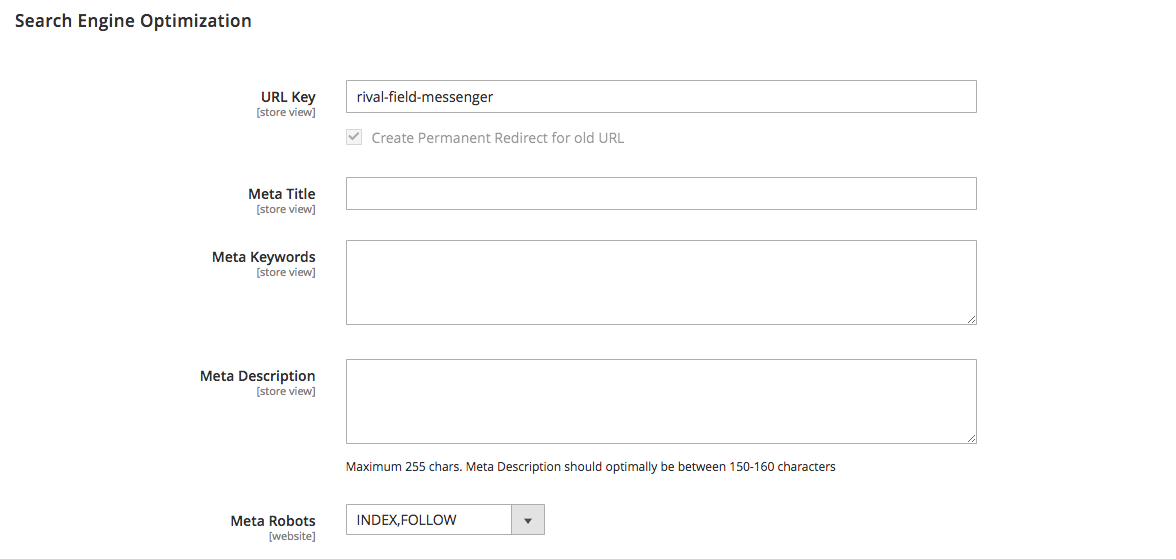Click the Meta Description resize grip icon
This screenshot has width=1176, height=559.
pyautogui.click(x=971, y=439)
